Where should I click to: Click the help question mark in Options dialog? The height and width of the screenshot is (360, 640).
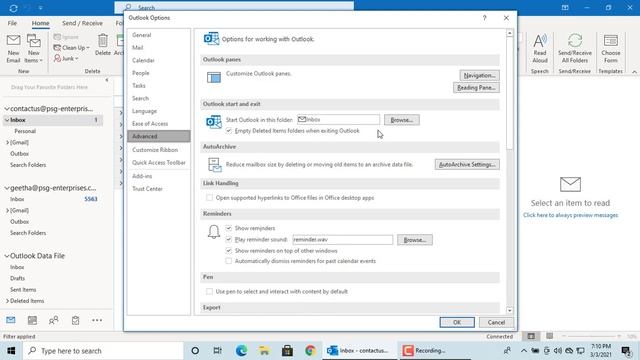(484, 18)
